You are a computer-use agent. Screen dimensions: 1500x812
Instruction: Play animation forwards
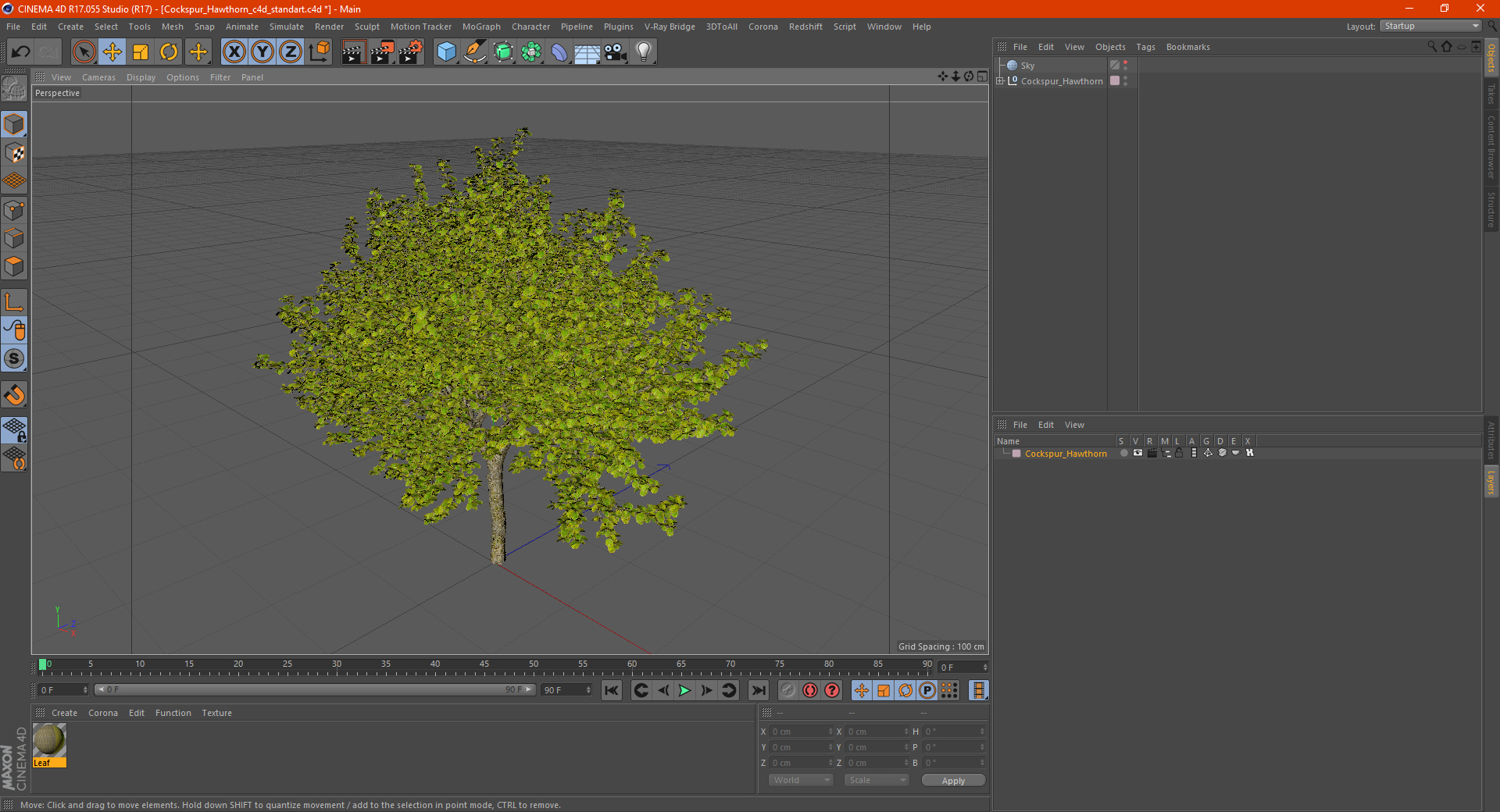[x=684, y=690]
